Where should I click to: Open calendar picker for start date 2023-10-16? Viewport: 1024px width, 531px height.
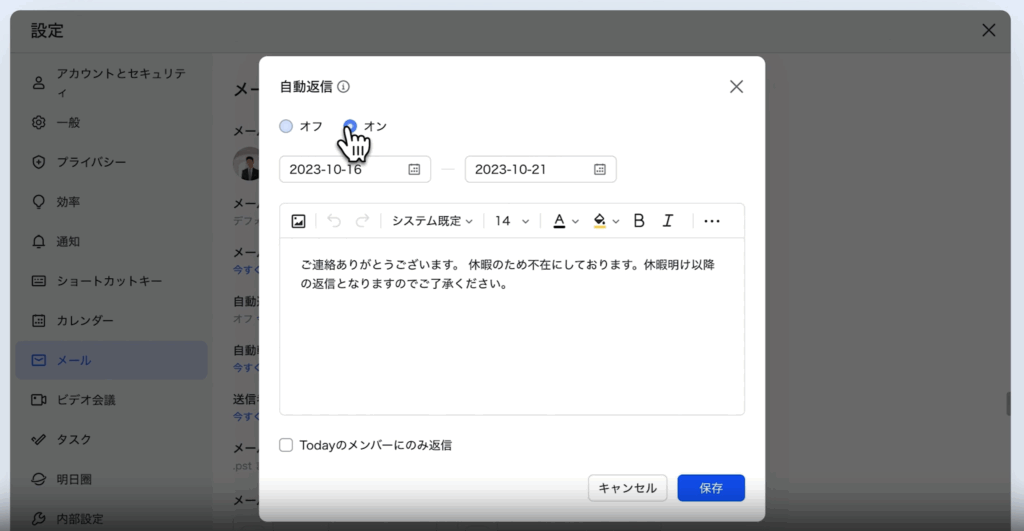tap(414, 170)
